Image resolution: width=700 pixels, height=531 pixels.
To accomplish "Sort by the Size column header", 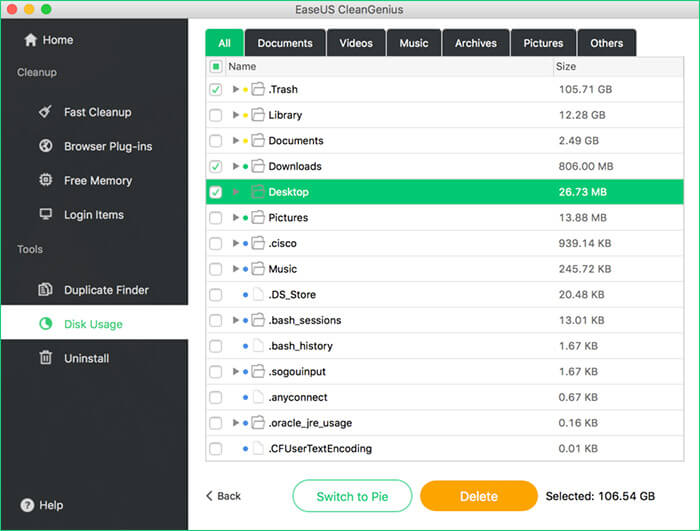I will [x=618, y=67].
